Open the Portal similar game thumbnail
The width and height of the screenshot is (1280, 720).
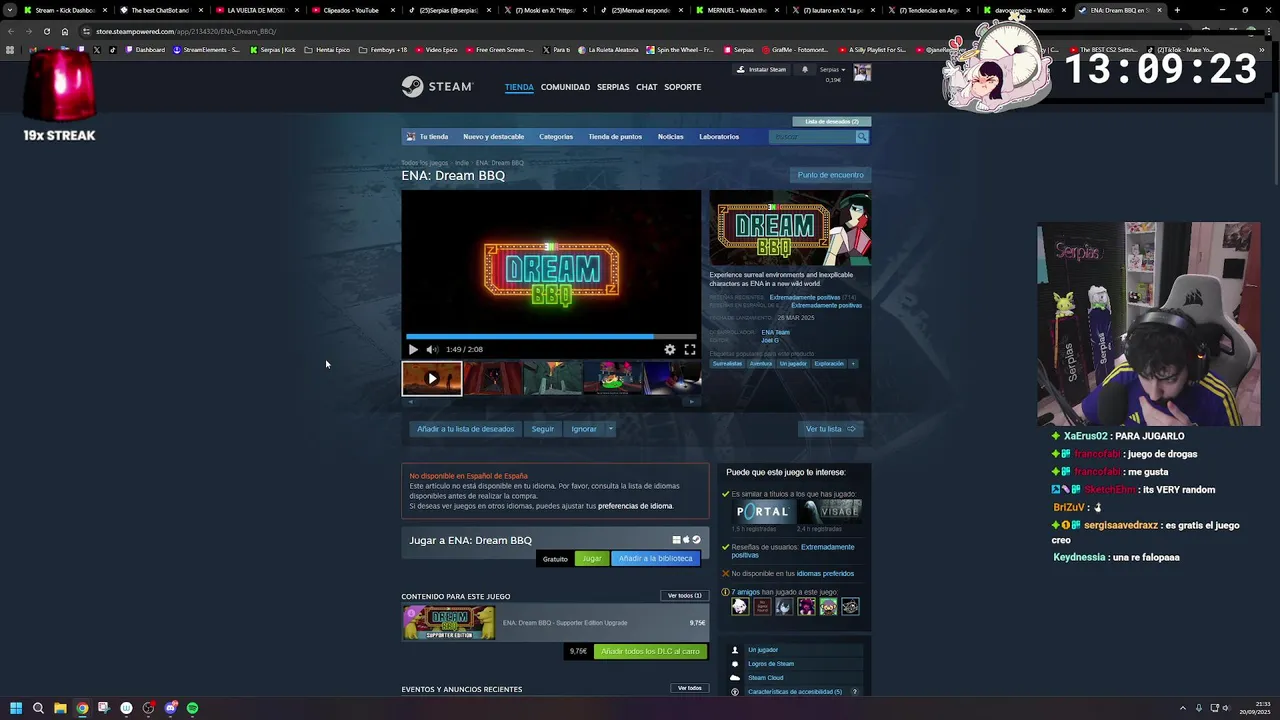[x=762, y=511]
